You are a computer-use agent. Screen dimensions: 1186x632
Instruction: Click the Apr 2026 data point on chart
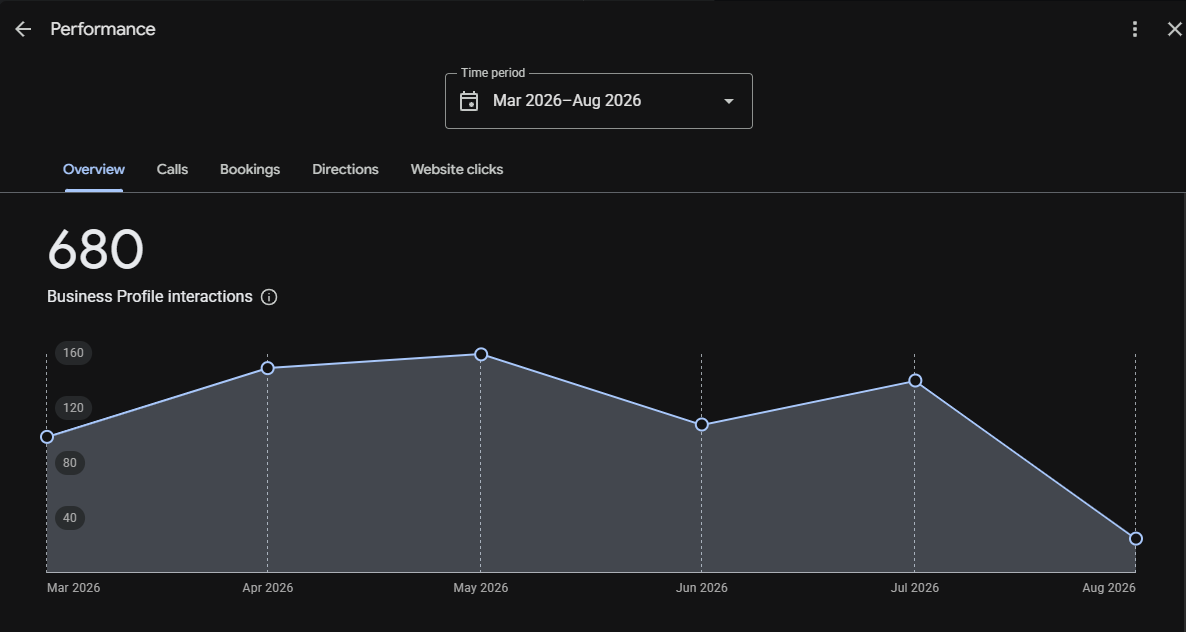[267, 368]
